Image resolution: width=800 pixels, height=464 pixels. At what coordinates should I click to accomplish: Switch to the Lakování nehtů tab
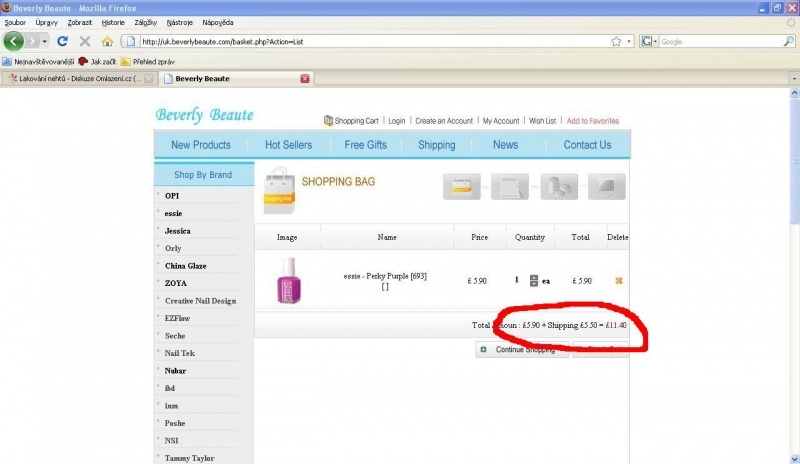coord(75,78)
